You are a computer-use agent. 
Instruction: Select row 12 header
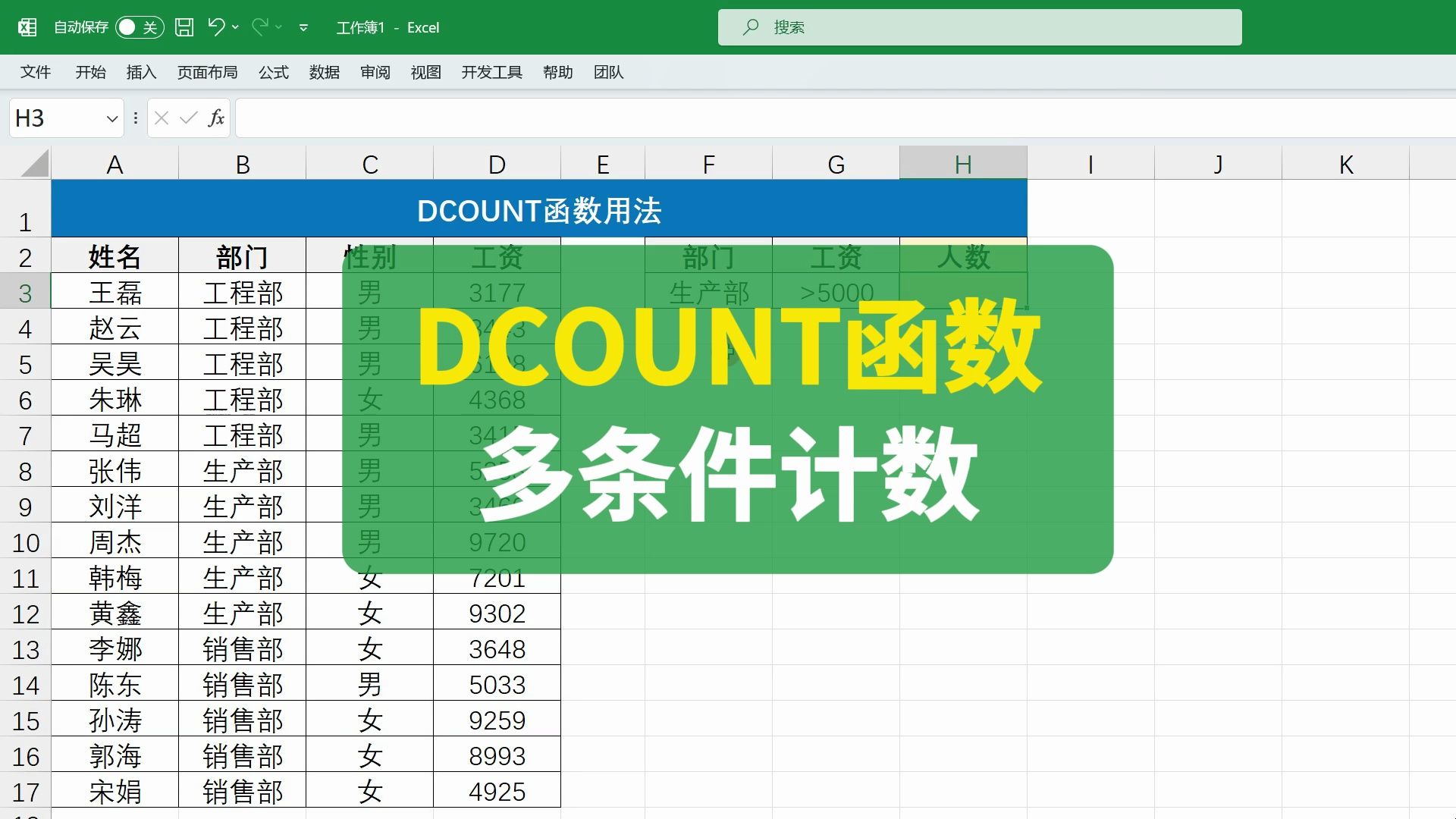[25, 613]
